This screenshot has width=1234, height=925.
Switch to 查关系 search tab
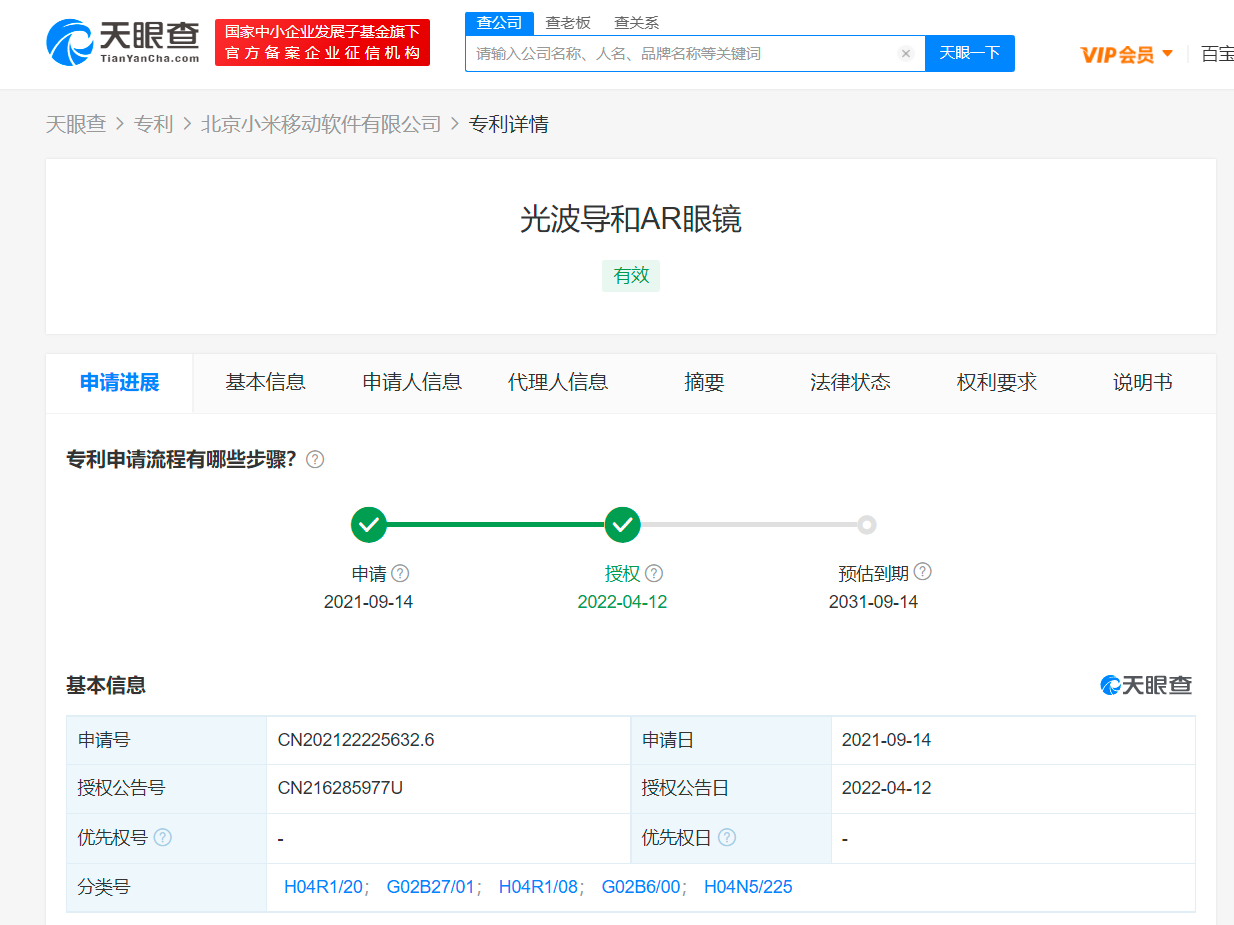(x=636, y=23)
